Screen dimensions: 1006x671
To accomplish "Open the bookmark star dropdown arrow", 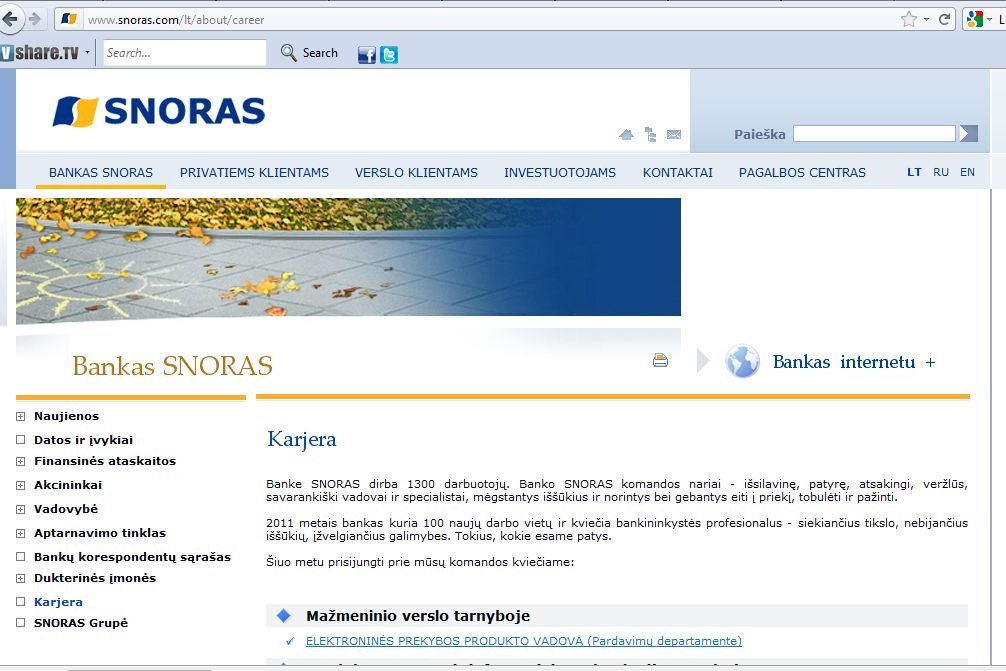I will click(x=926, y=20).
